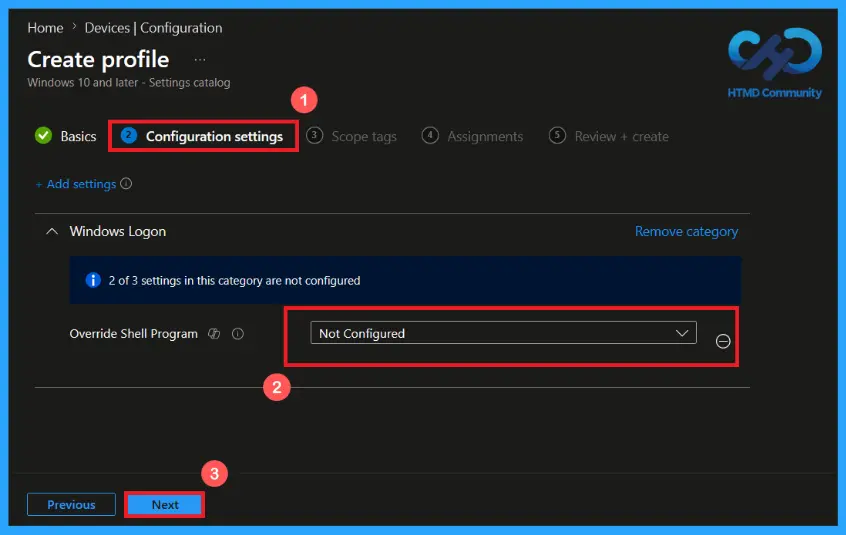Screen dimensions: 846x535
Task: Click the Previous button
Action: click(71, 505)
